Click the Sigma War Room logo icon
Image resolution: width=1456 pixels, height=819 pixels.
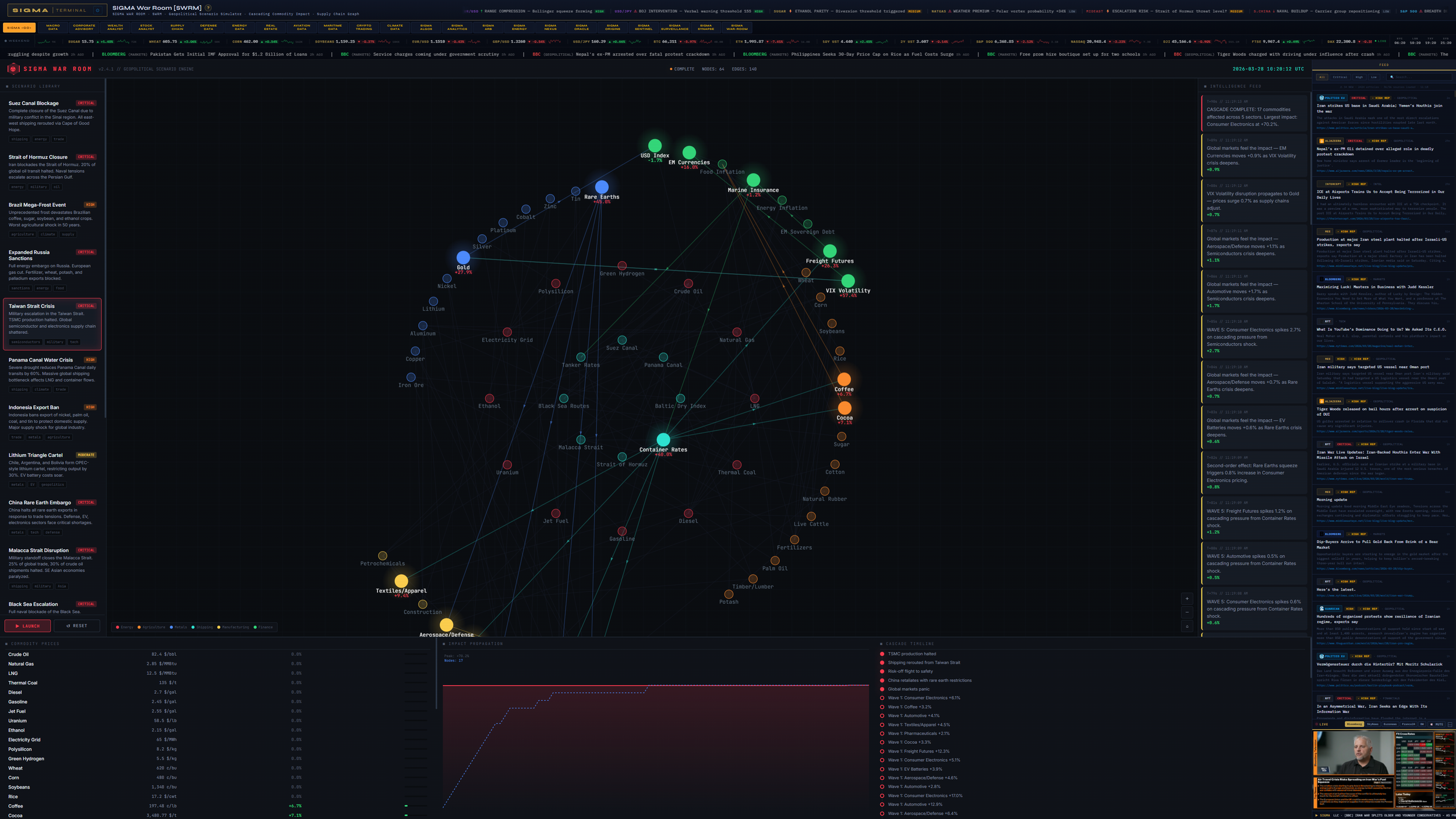pos(13,69)
